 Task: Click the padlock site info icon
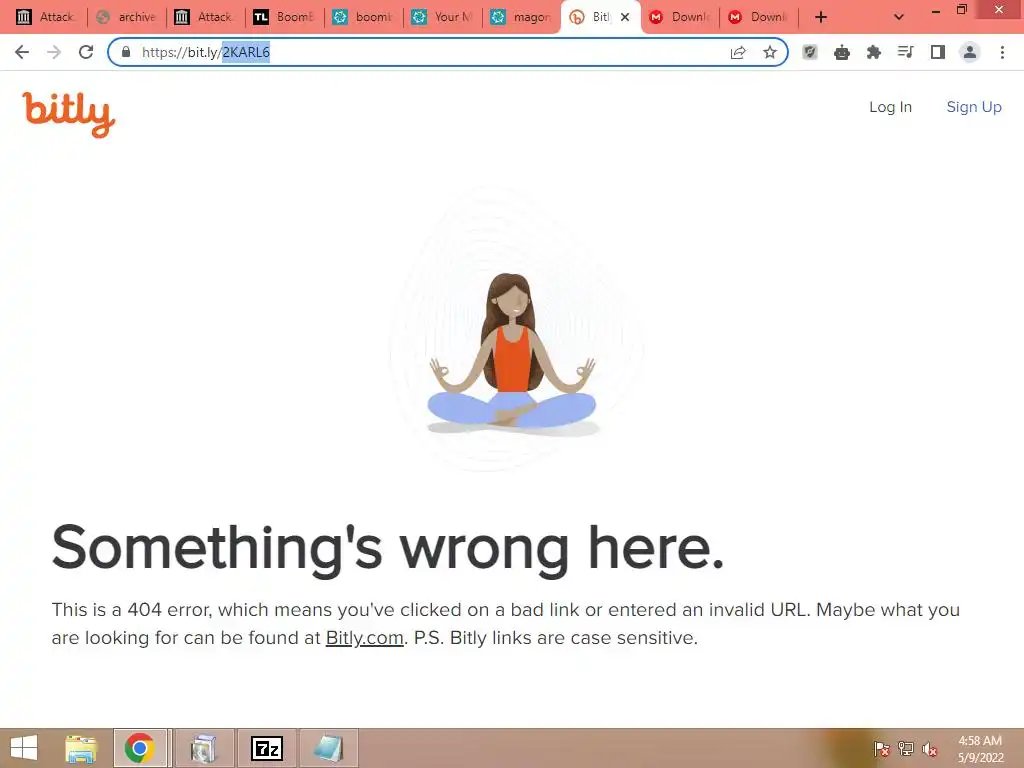[x=126, y=52]
